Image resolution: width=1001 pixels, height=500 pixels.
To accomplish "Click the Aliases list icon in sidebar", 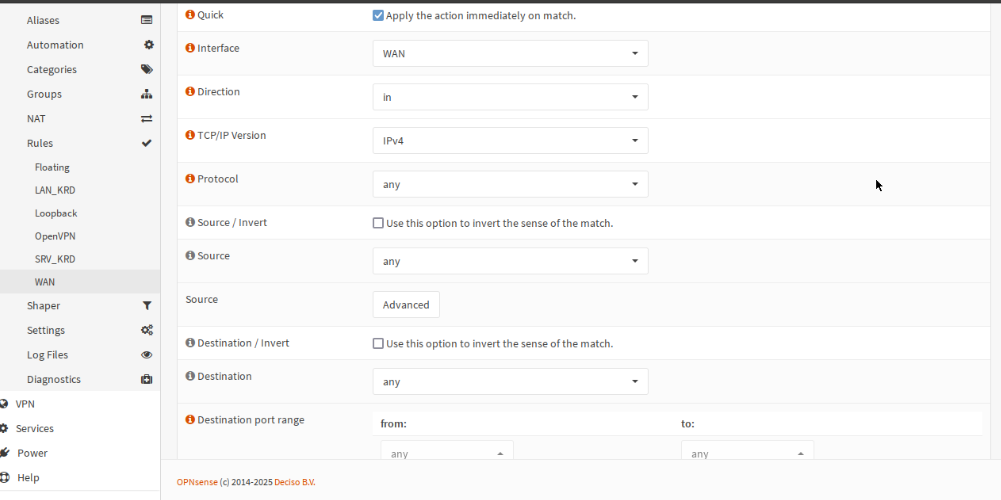I will (147, 20).
